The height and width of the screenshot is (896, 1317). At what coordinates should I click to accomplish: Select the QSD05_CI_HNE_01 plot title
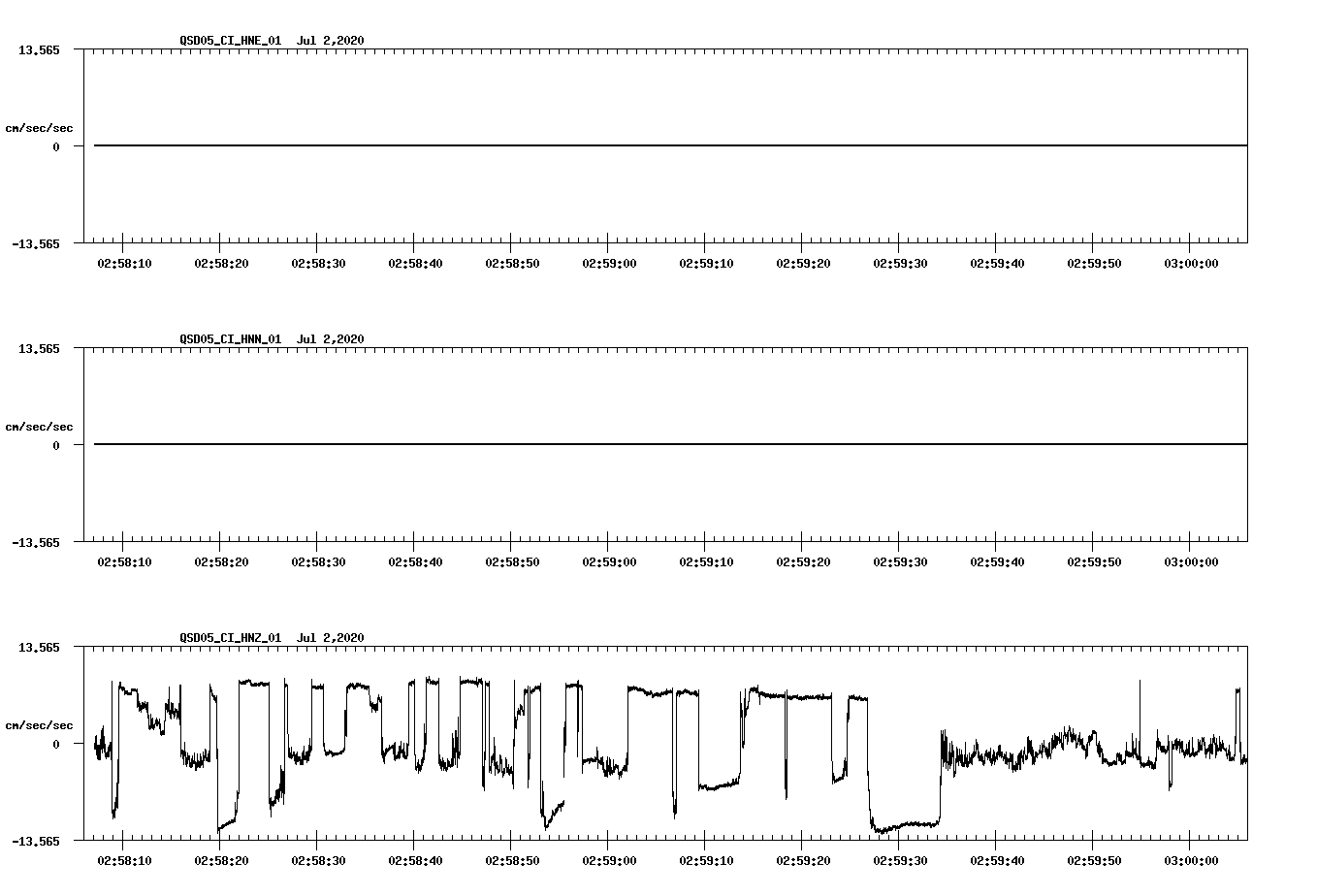[272, 40]
